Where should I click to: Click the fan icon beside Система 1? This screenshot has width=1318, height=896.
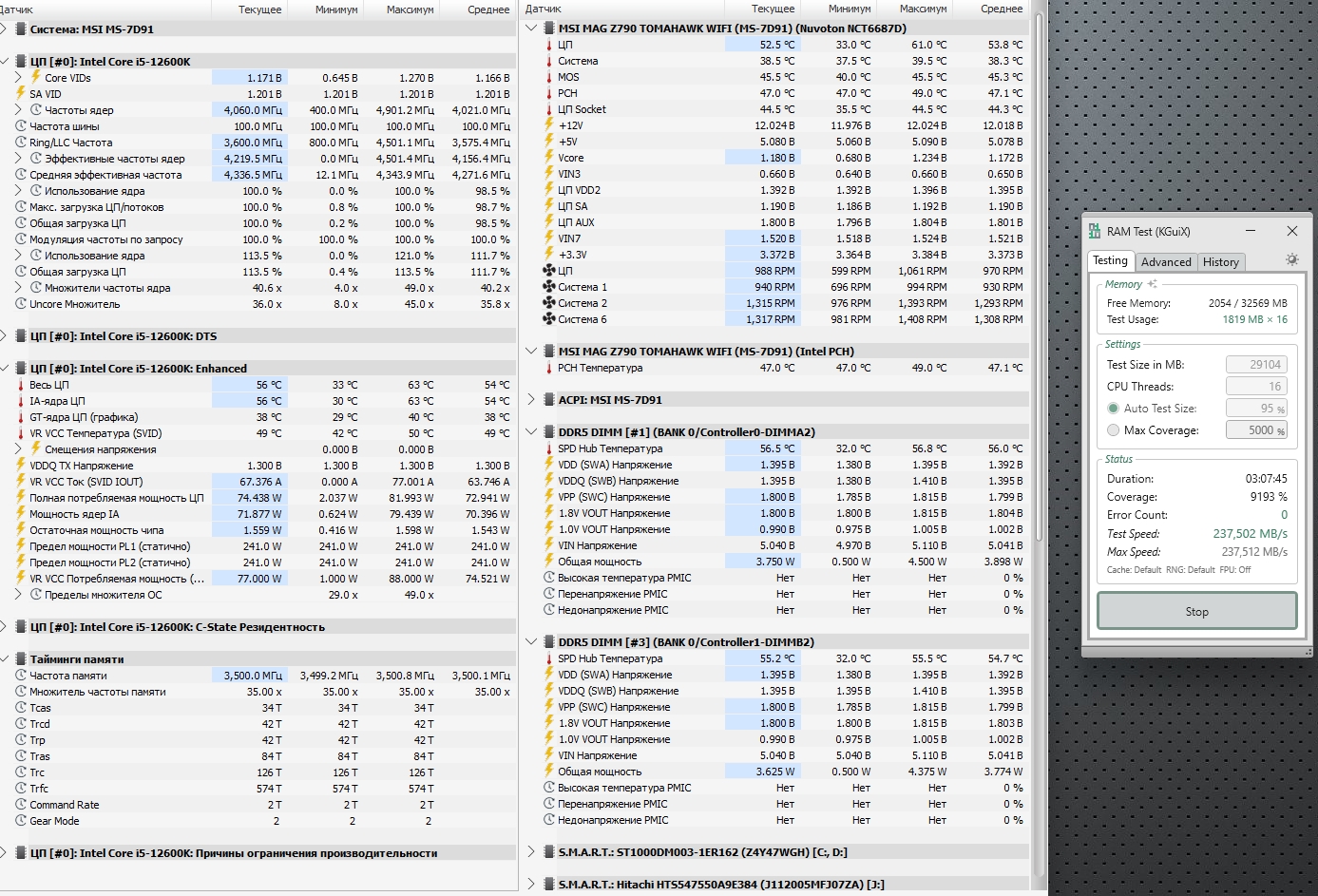549,286
